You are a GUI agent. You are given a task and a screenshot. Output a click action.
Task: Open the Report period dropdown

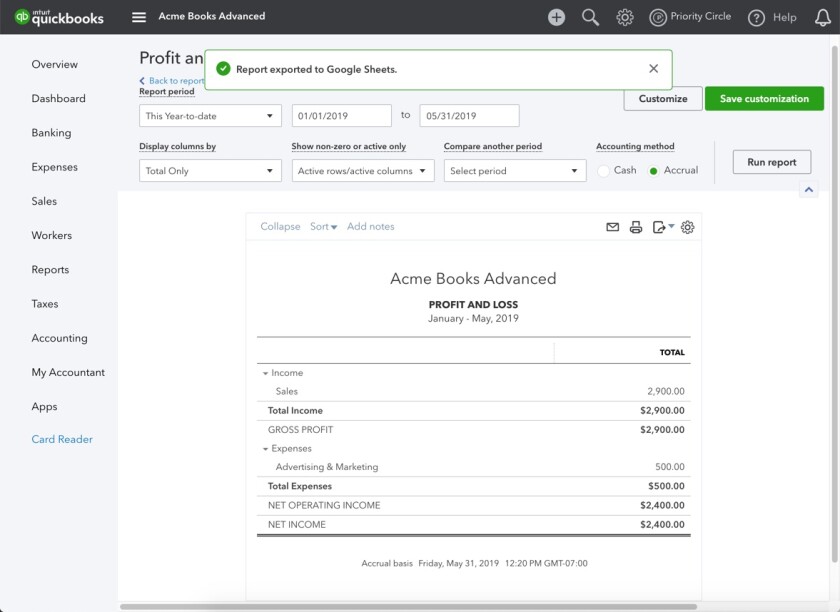(x=210, y=116)
